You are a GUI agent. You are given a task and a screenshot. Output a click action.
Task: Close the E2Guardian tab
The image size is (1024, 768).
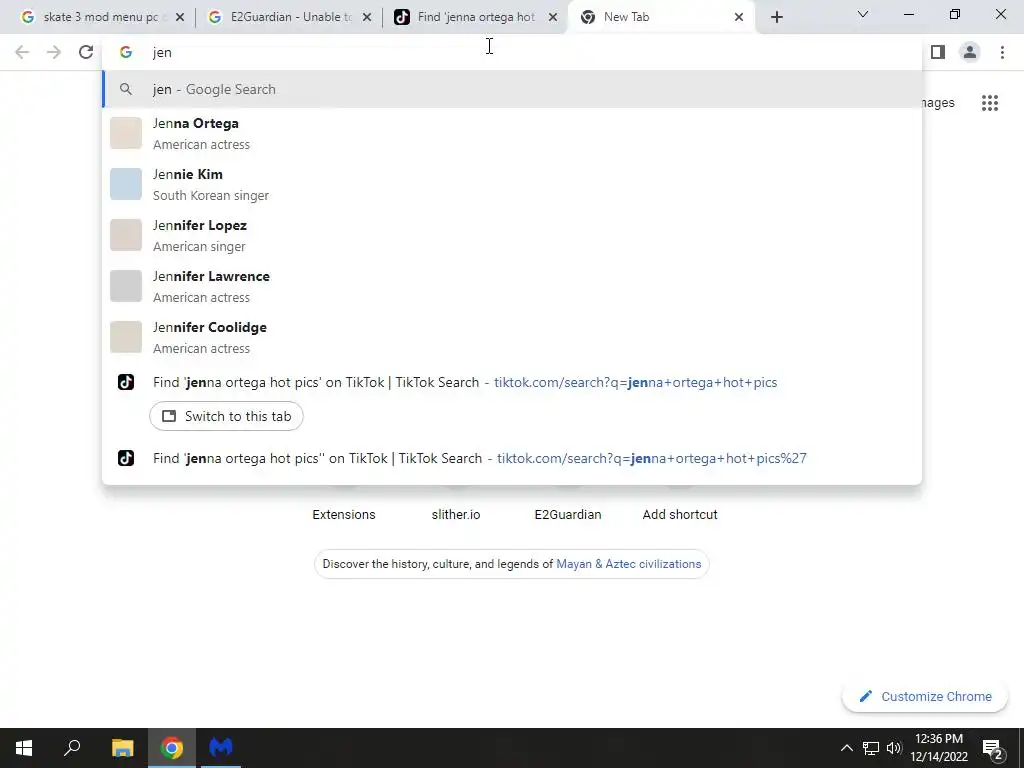tap(367, 17)
